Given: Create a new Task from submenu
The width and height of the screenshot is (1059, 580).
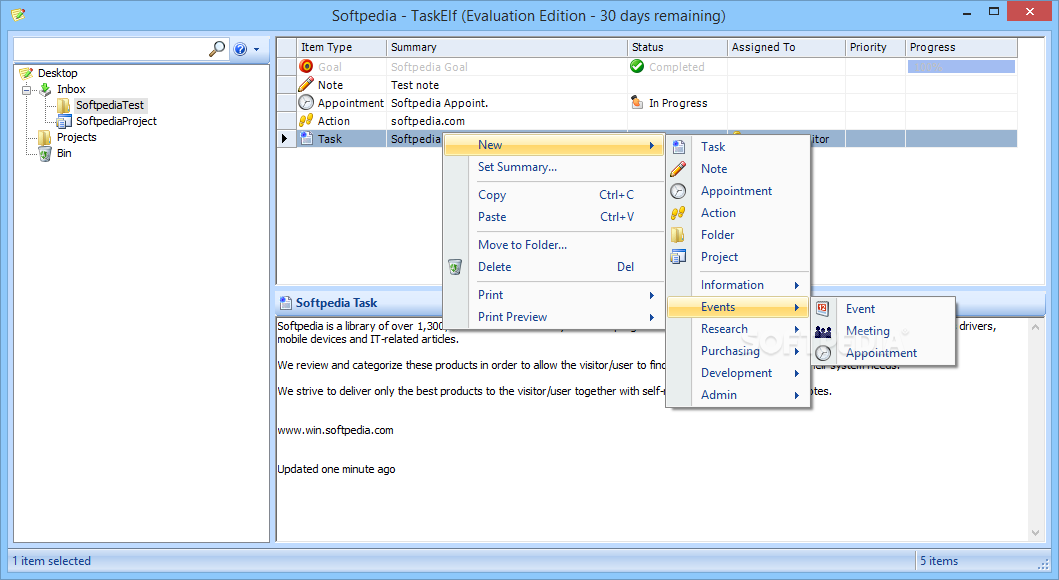Looking at the screenshot, I should click(738, 147).
